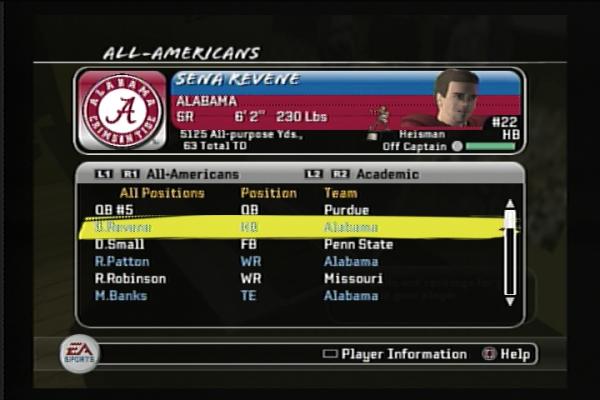Click the Player Information select-button icon
The height and width of the screenshot is (400, 600).
click(330, 354)
